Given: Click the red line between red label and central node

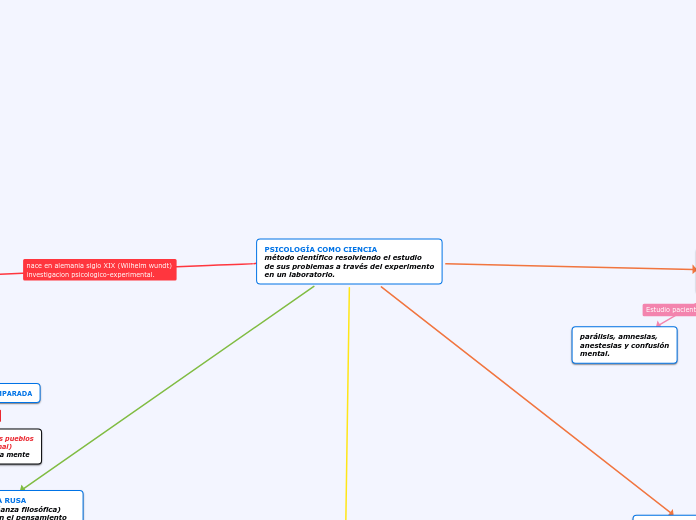Looking at the screenshot, I should [x=217, y=265].
